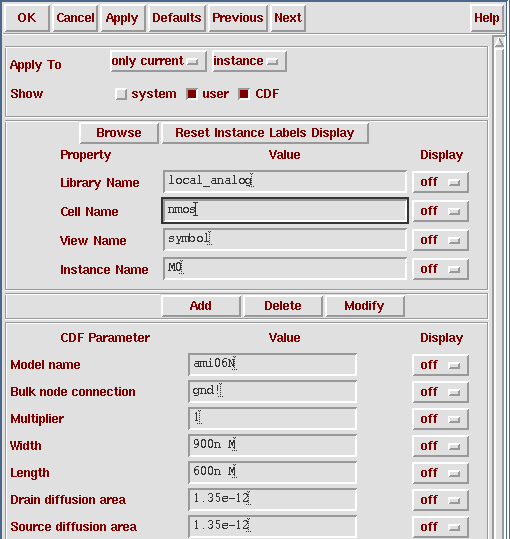Add a new user property
Viewport: 510px width, 539px height.
pos(201,306)
